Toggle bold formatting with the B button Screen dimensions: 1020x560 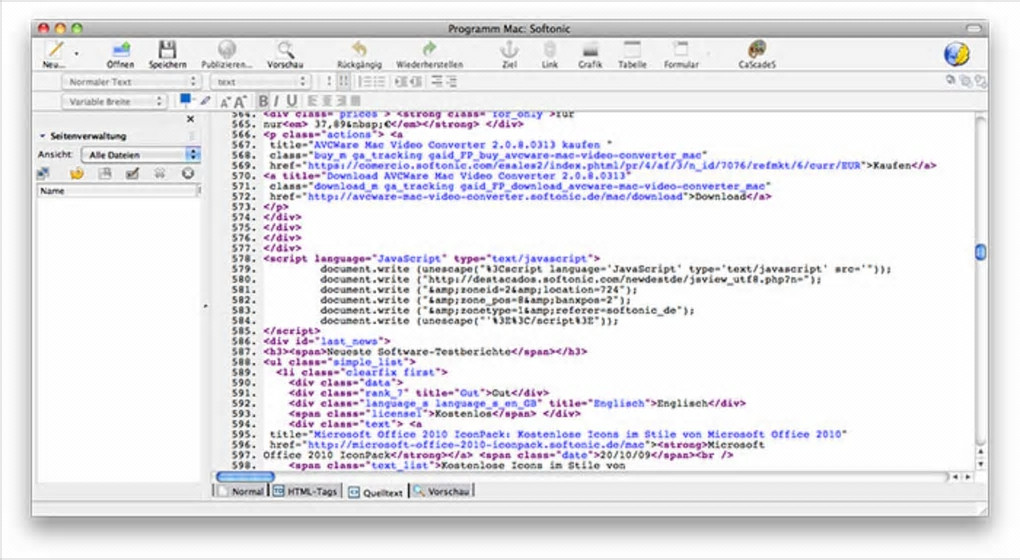(263, 101)
